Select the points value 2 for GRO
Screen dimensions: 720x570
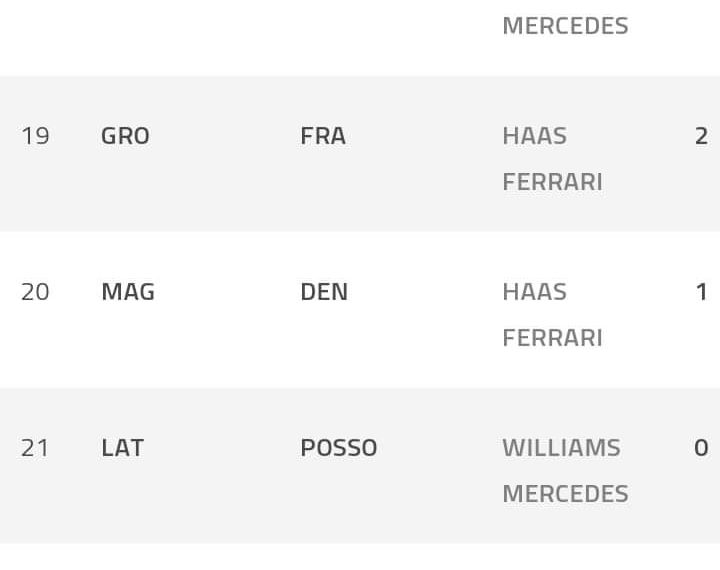coord(701,136)
